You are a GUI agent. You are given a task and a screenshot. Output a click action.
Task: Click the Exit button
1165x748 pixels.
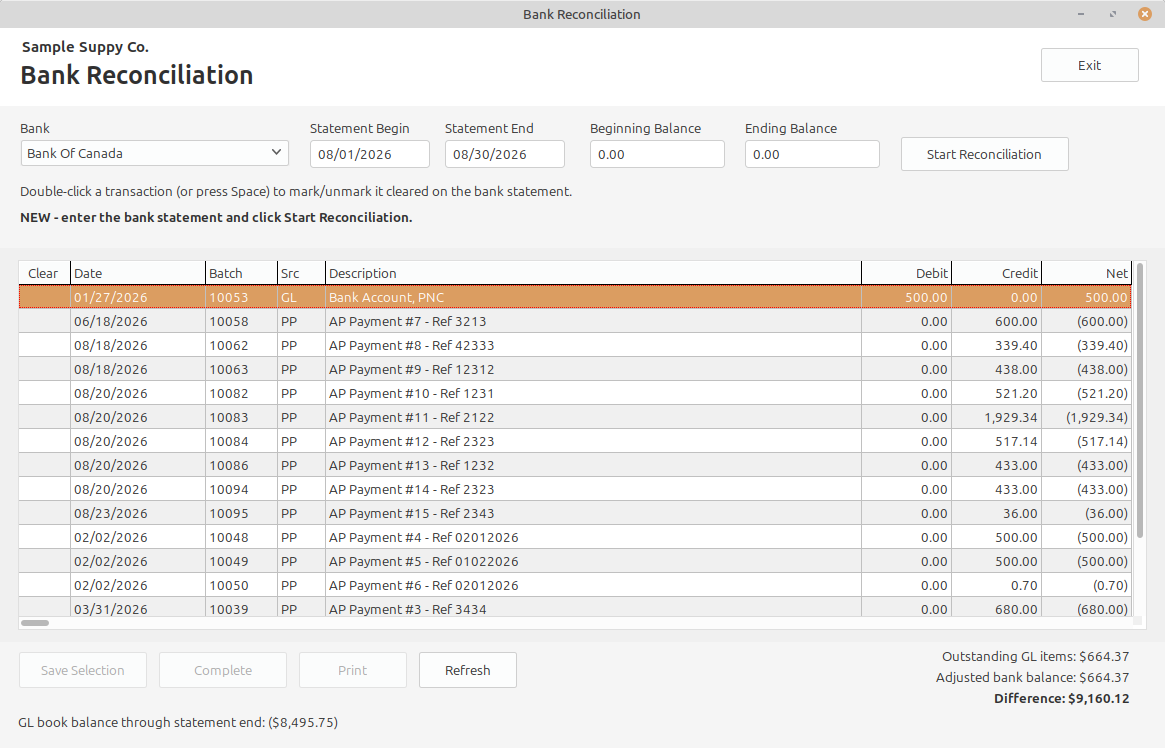(x=1089, y=65)
